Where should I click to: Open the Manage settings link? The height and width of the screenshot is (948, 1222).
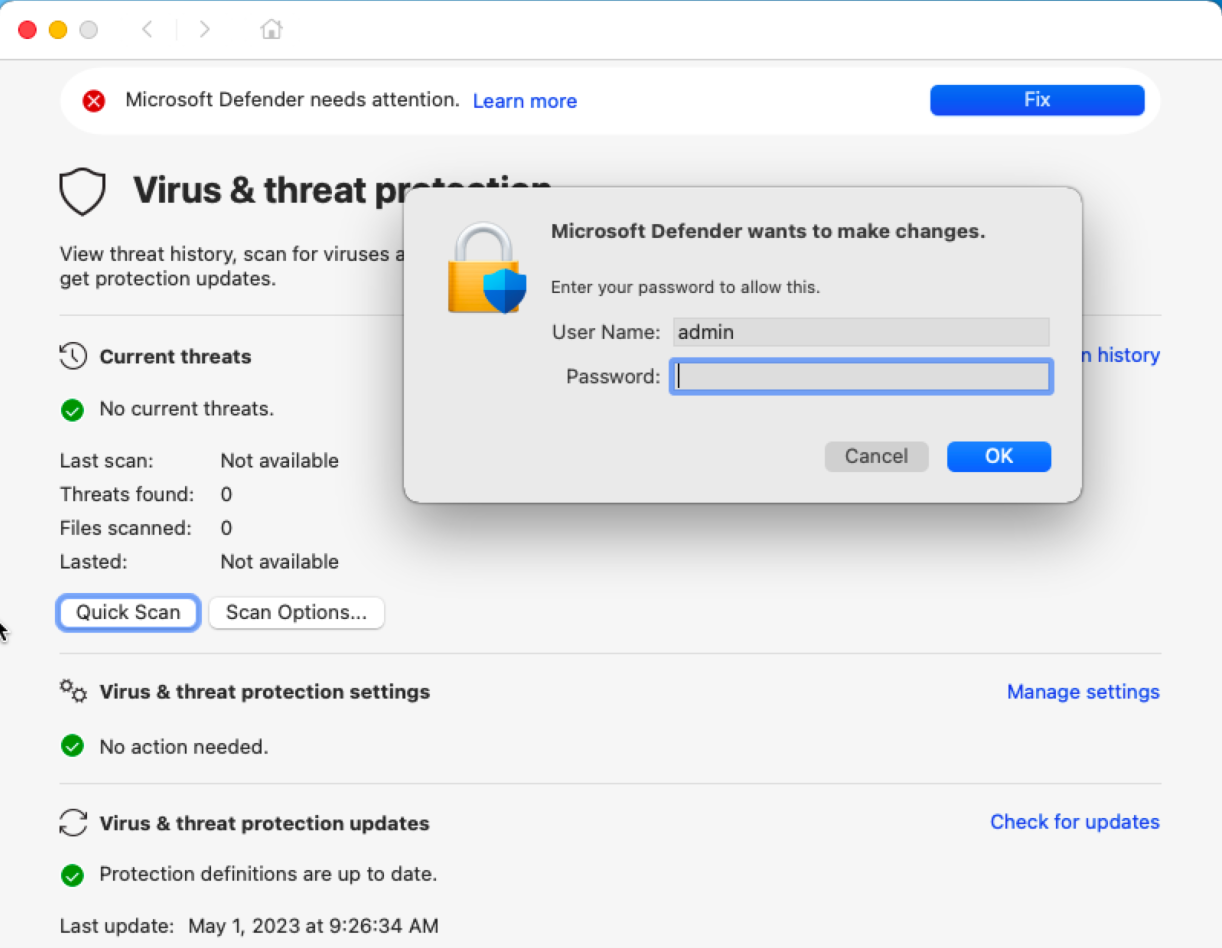point(1083,692)
